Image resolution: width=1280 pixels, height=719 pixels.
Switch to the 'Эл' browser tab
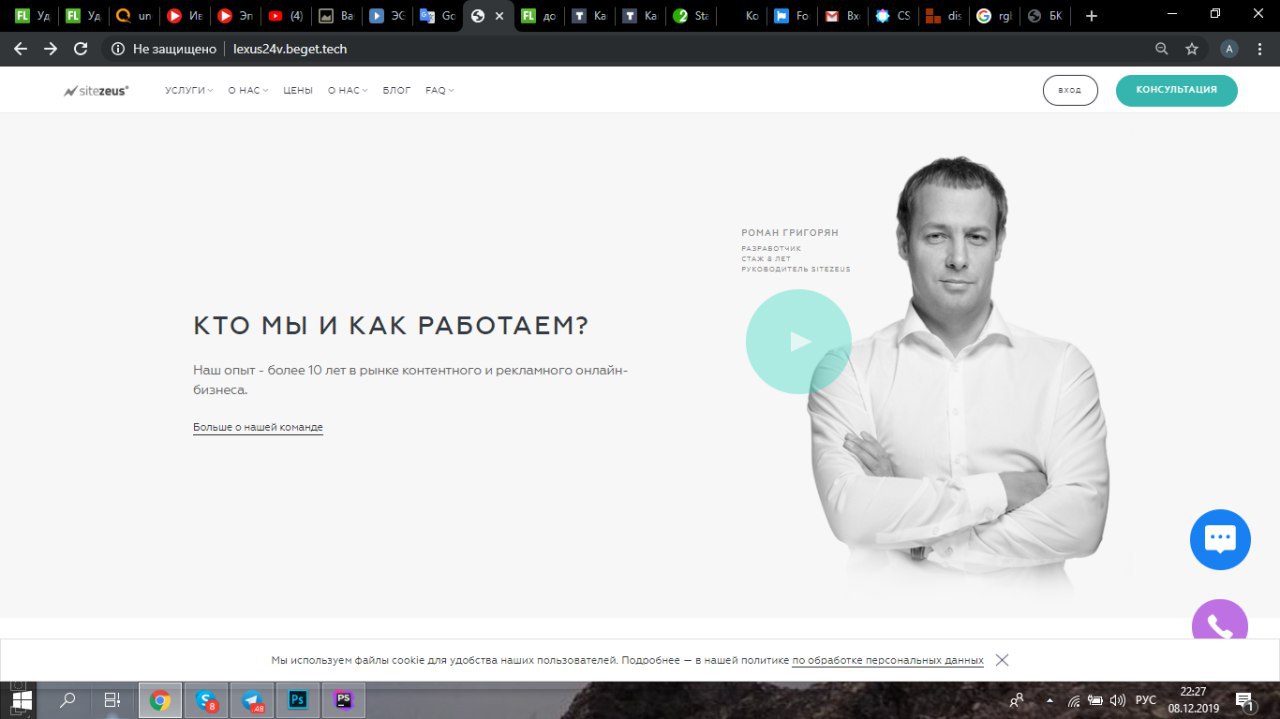tap(235, 16)
